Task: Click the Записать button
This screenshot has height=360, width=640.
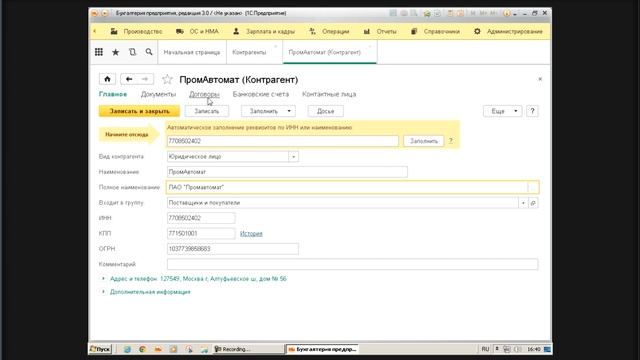Action: (x=207, y=111)
